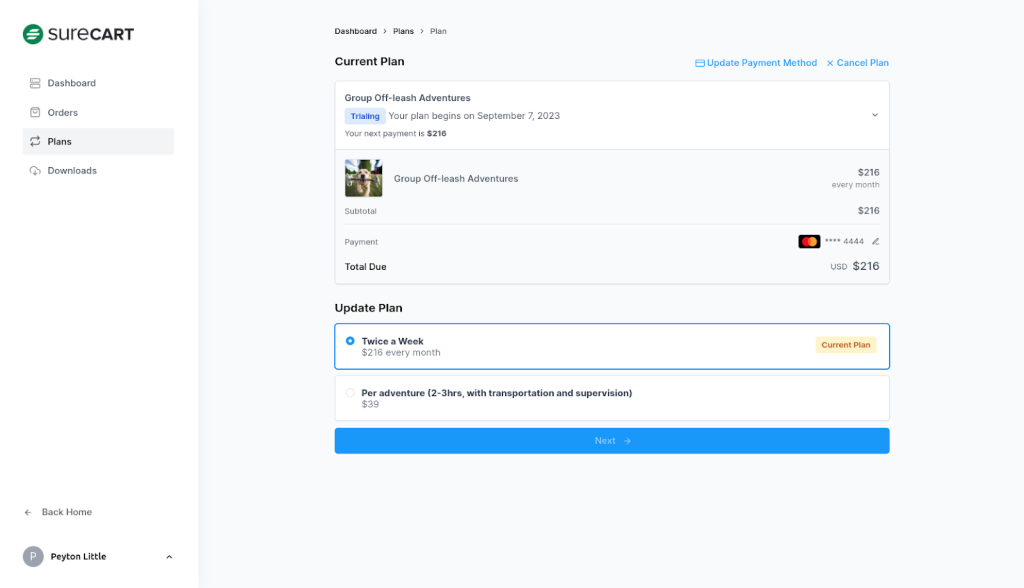This screenshot has width=1024, height=588.
Task: Click the Orders bag icon
Action: click(35, 112)
